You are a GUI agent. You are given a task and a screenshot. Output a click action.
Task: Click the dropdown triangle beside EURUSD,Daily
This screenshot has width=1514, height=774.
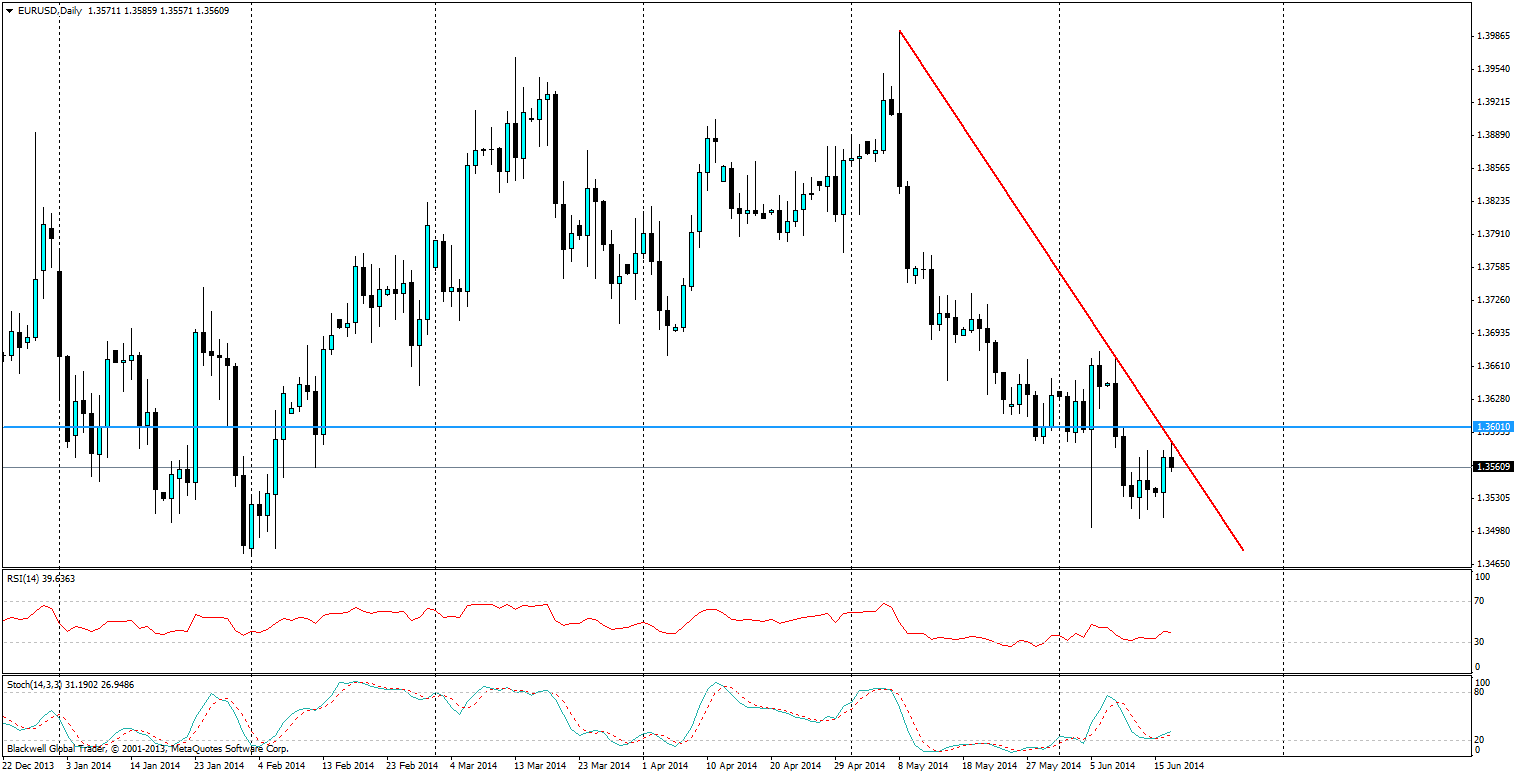(9, 10)
